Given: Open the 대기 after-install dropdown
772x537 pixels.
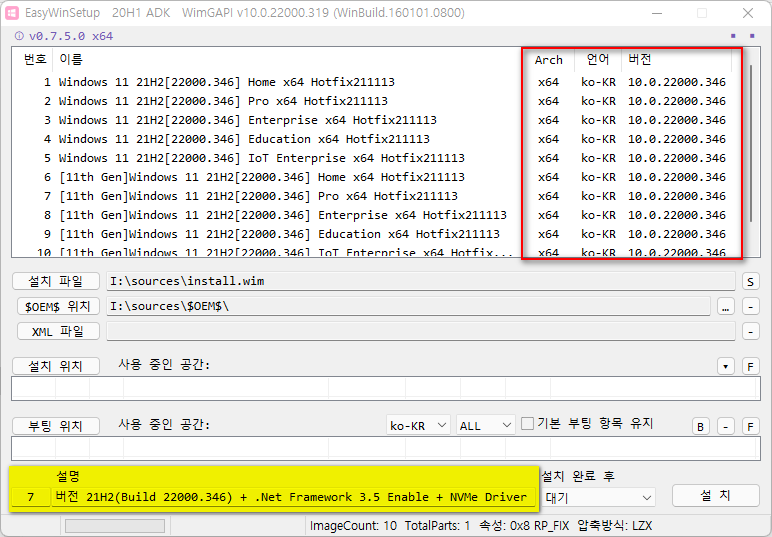Looking at the screenshot, I should tap(599, 497).
